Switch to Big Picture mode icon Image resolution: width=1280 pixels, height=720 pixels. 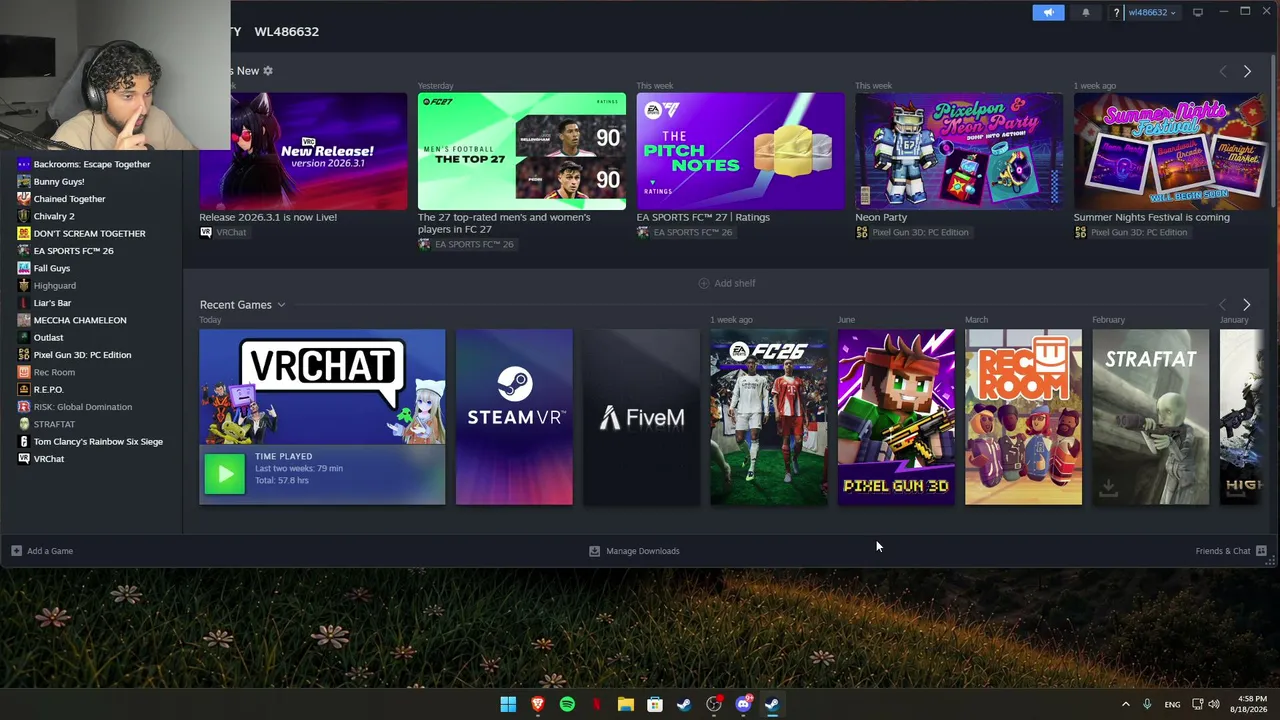[1198, 12]
